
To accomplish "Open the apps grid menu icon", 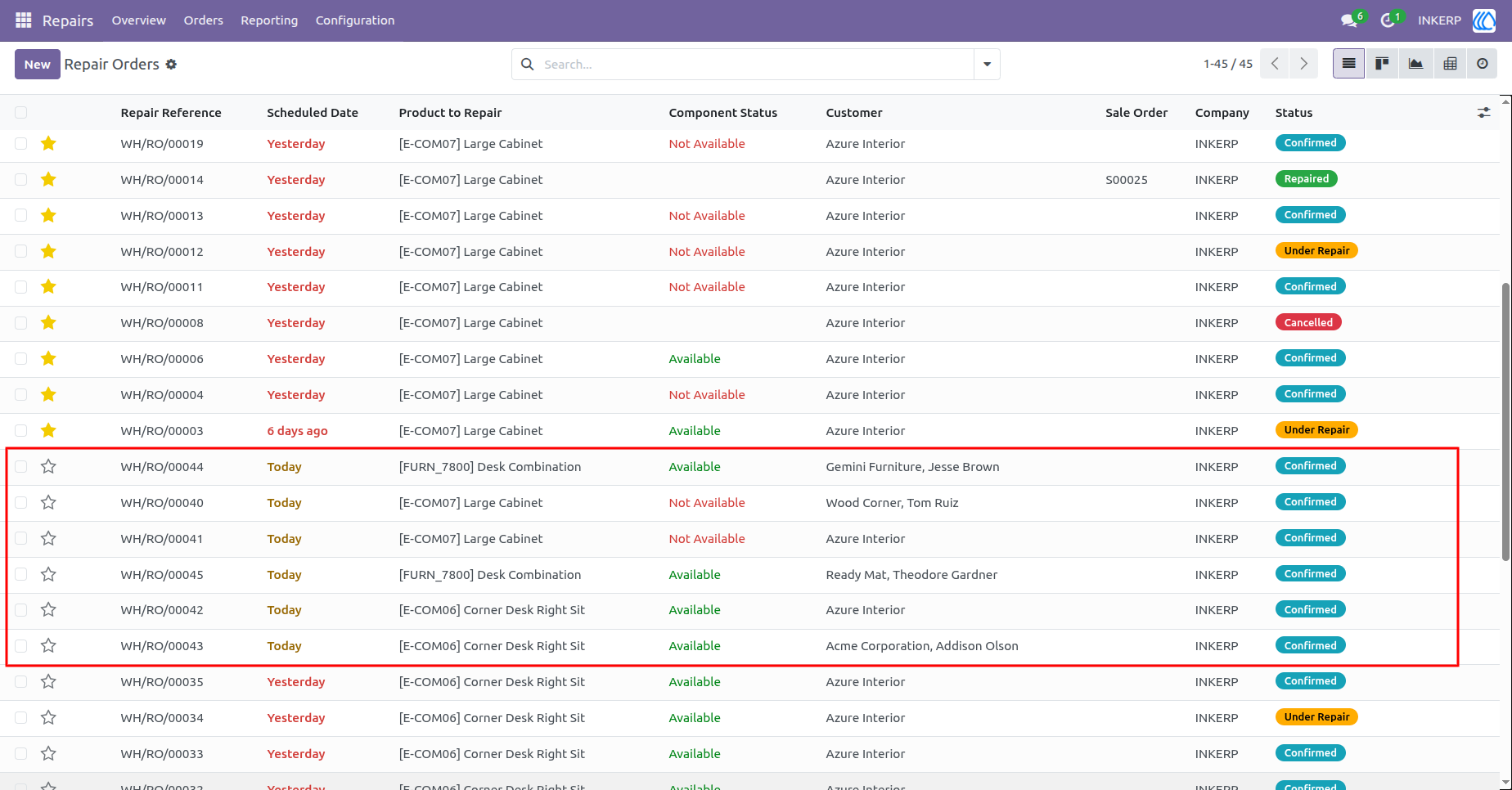I will (x=24, y=20).
